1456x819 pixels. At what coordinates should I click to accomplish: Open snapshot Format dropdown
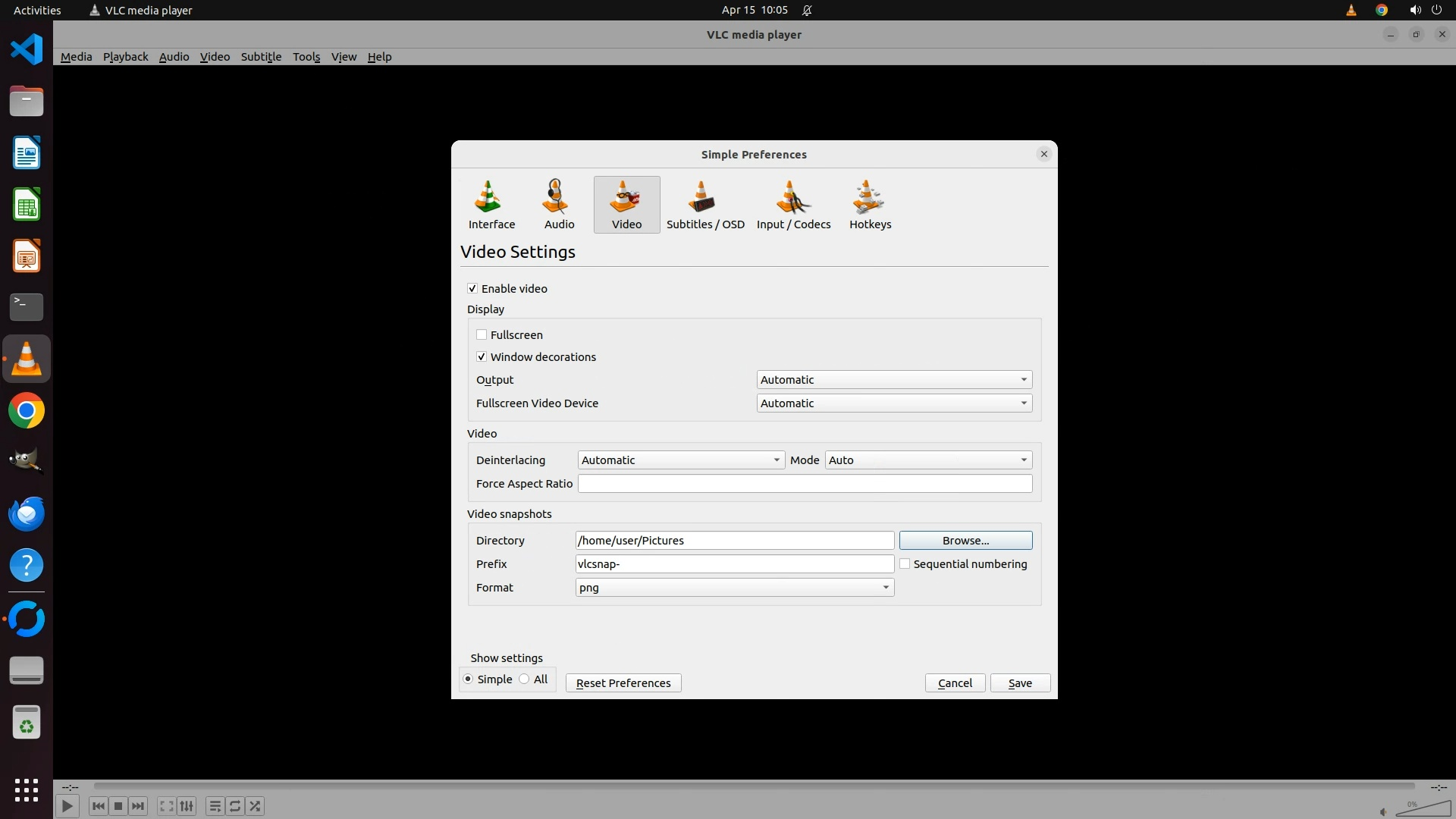(x=734, y=587)
